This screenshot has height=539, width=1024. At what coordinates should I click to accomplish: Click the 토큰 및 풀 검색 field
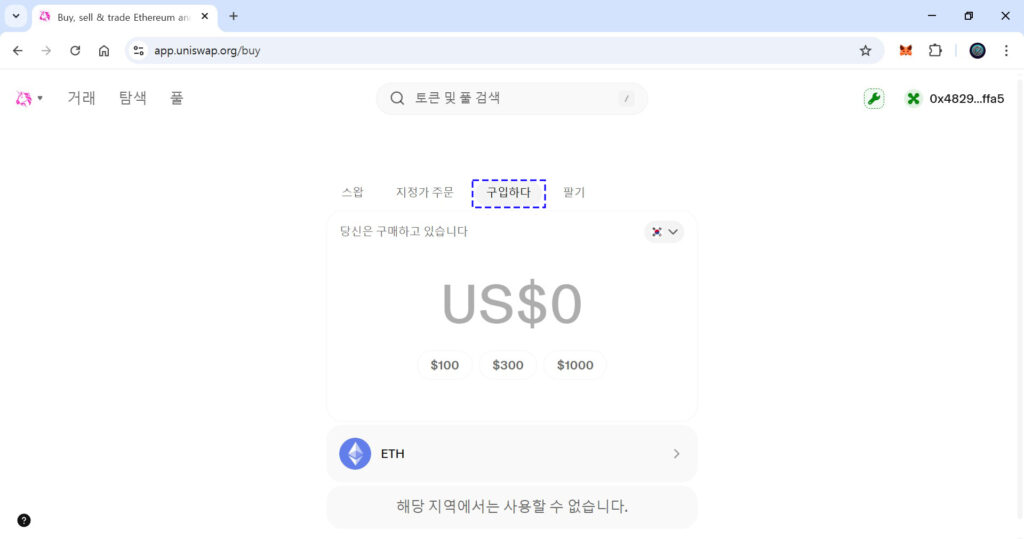(512, 98)
